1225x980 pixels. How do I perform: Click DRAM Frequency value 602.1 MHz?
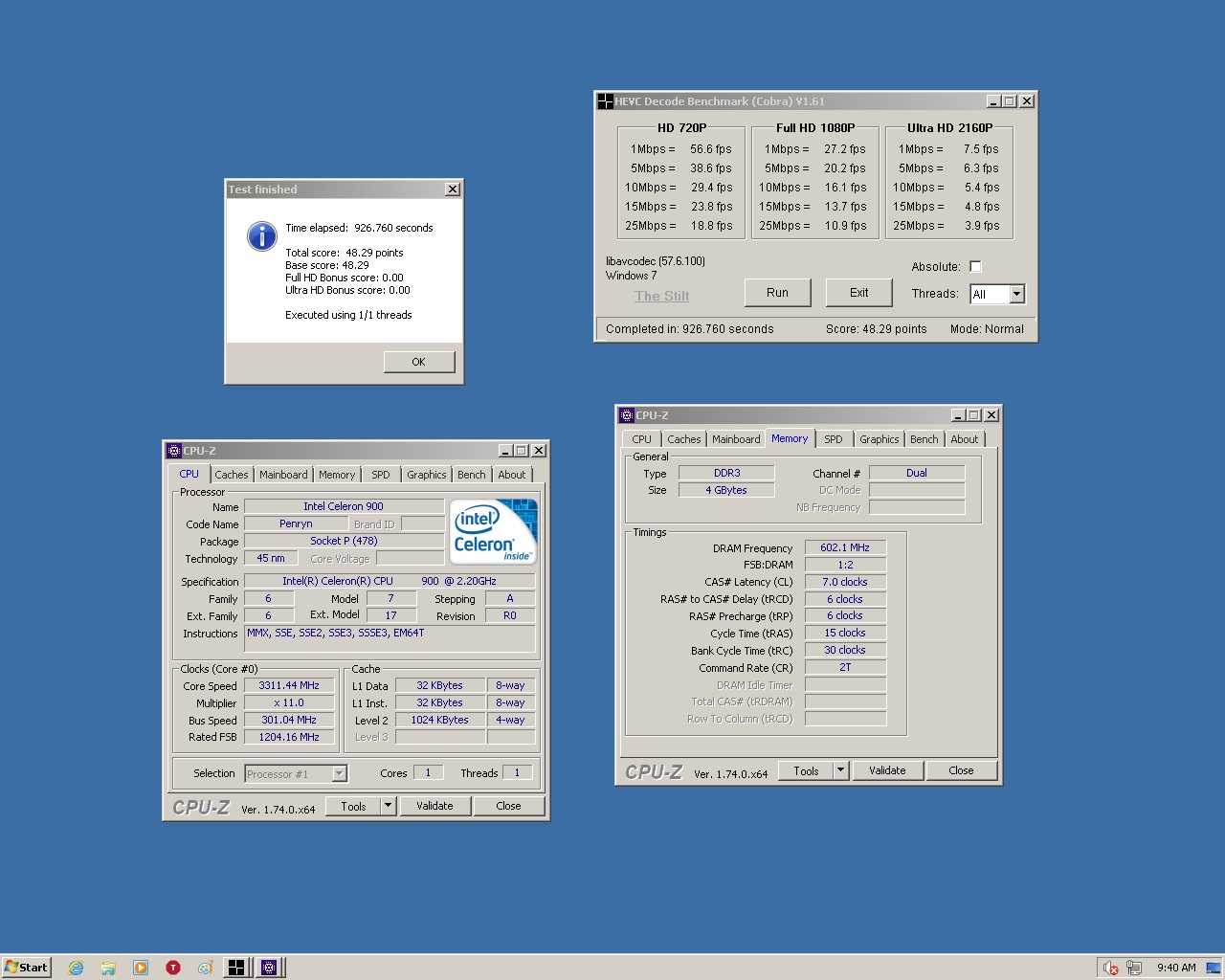(845, 547)
